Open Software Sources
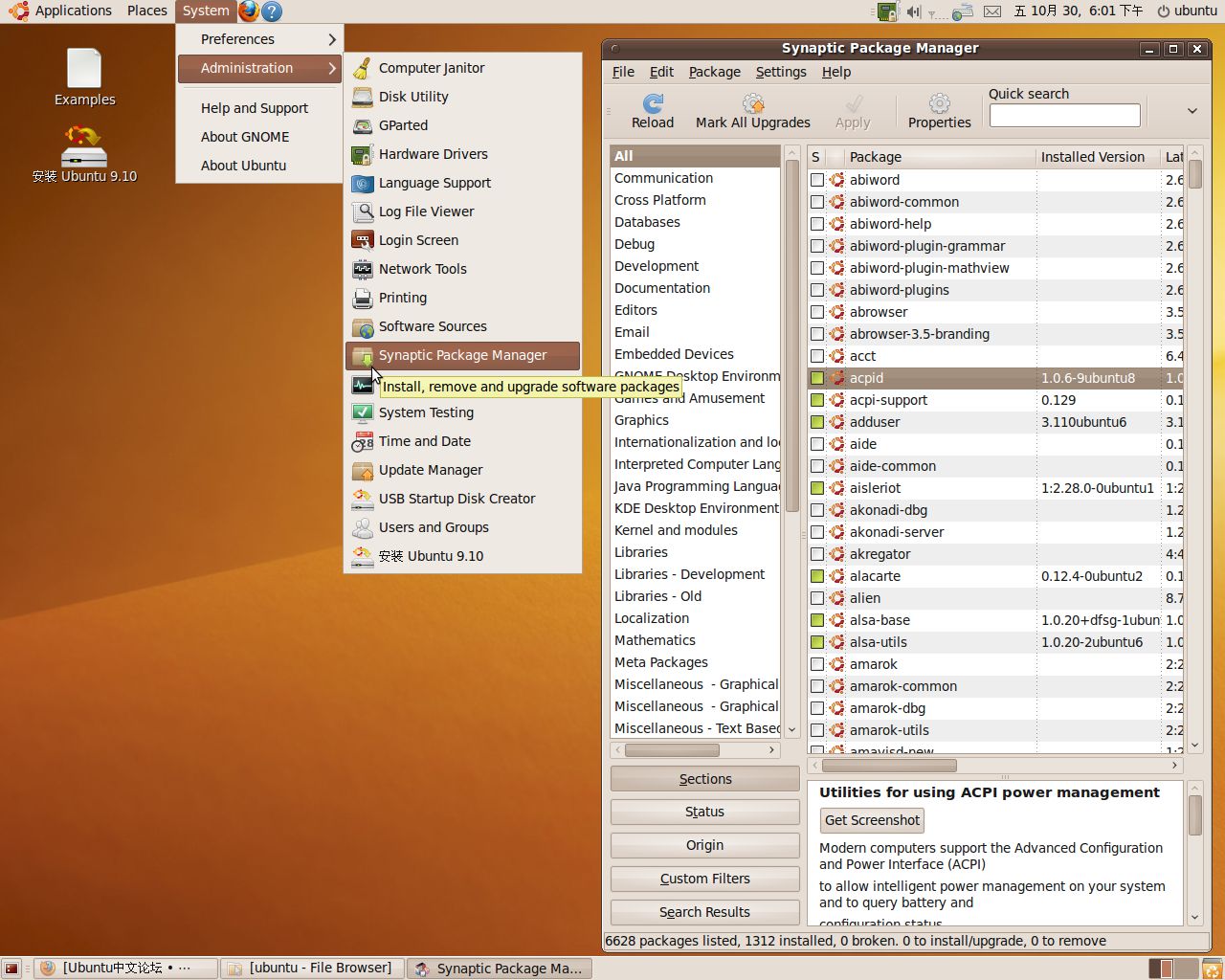Screen dimensions: 1225x980 point(462,326)
